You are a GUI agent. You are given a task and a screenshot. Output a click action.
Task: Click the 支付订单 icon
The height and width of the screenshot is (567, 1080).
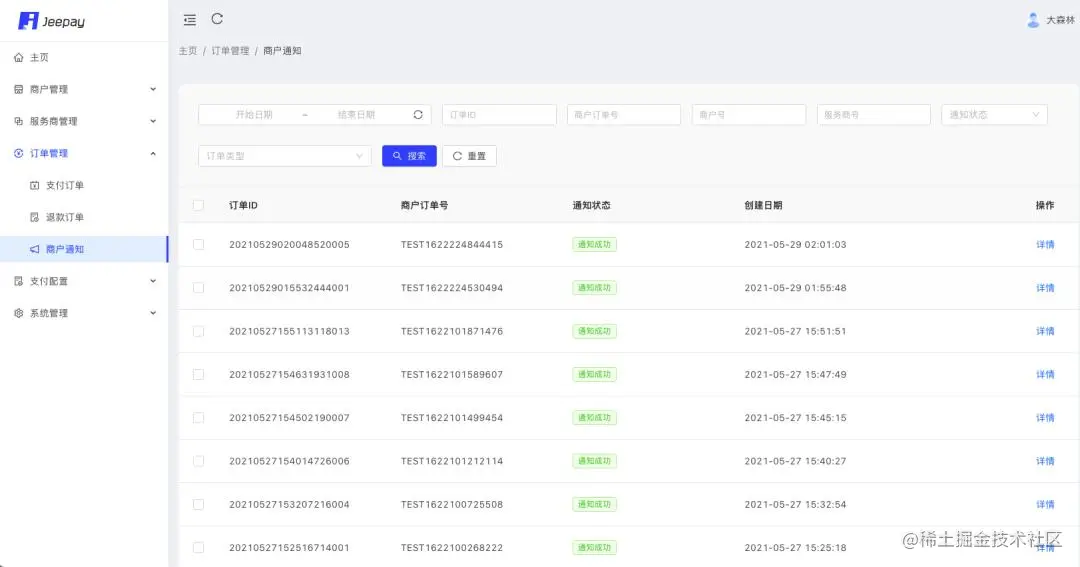tap(34, 185)
